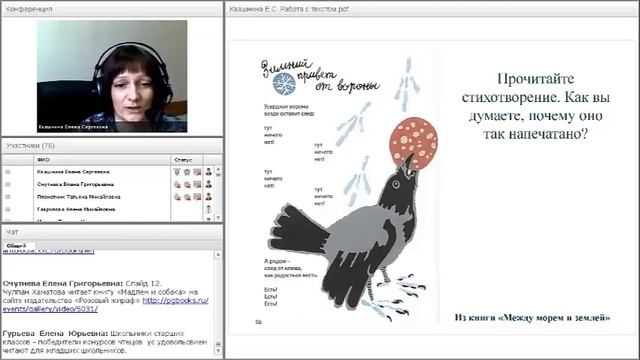Click the person role icon in Скутнева Елена Григорьевна's row
The width and height of the screenshot is (640, 360).
coord(209,184)
